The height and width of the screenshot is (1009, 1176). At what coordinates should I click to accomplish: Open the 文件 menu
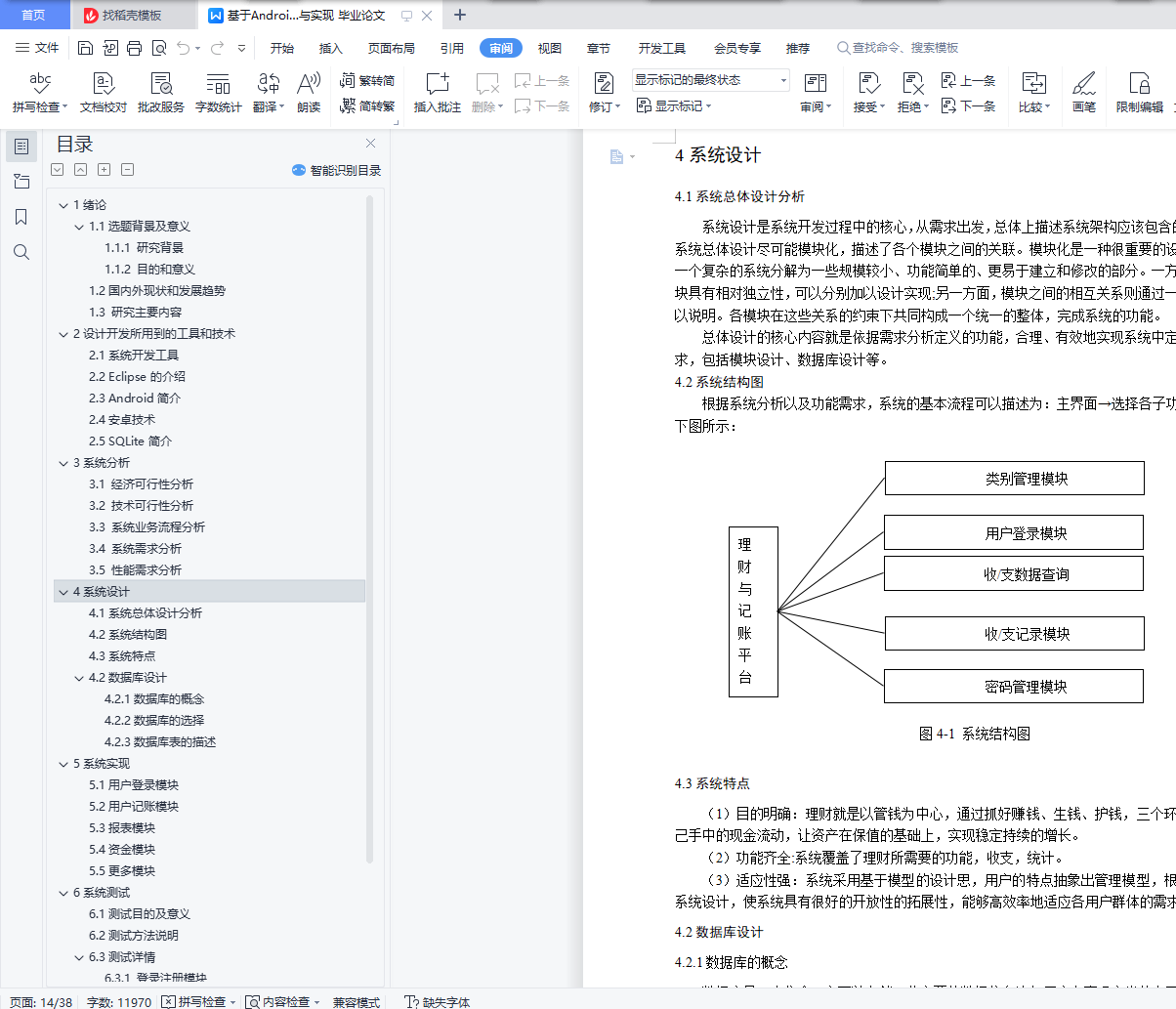point(37,48)
